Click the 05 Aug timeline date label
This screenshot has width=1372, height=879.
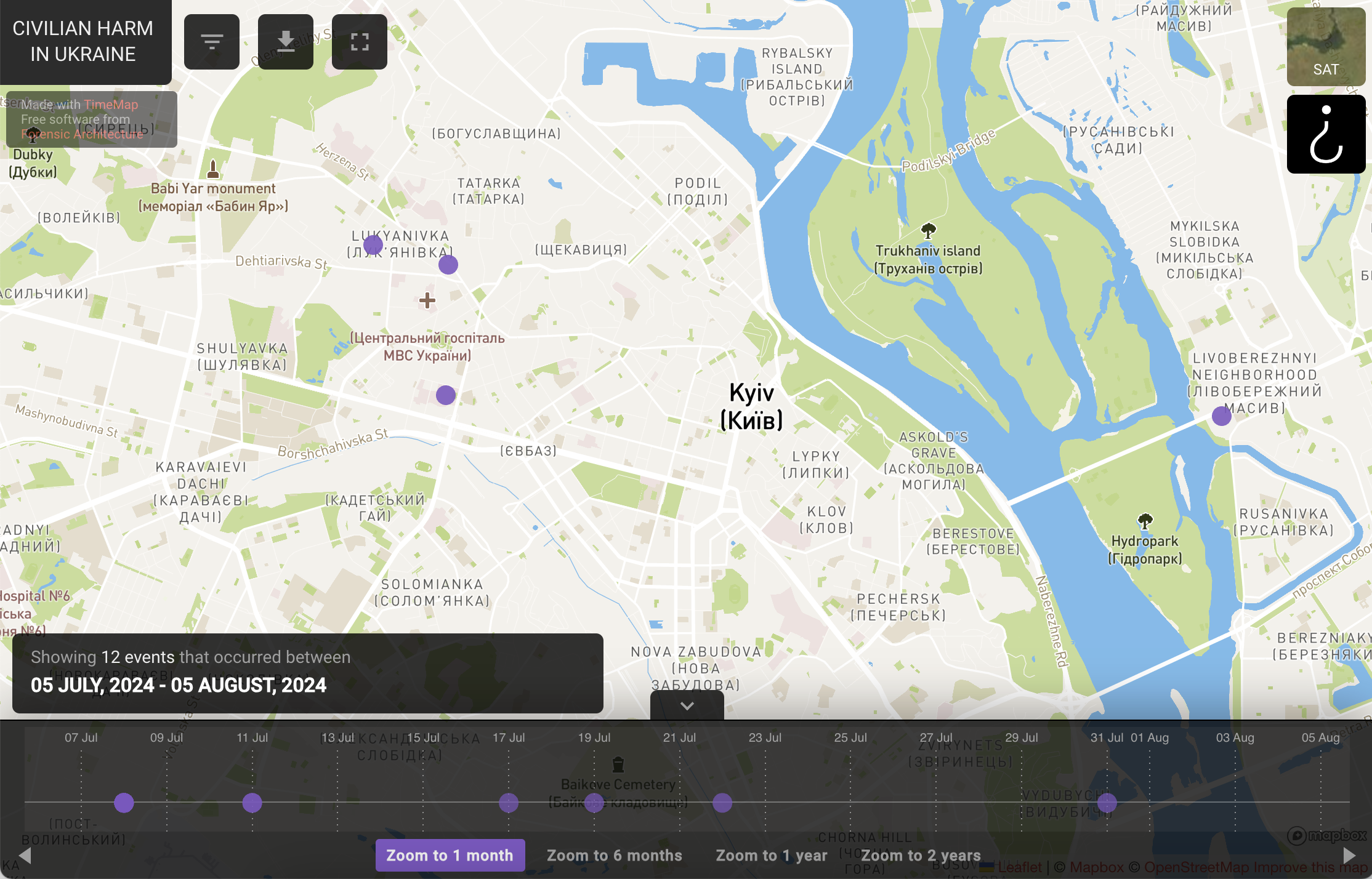pos(1321,737)
